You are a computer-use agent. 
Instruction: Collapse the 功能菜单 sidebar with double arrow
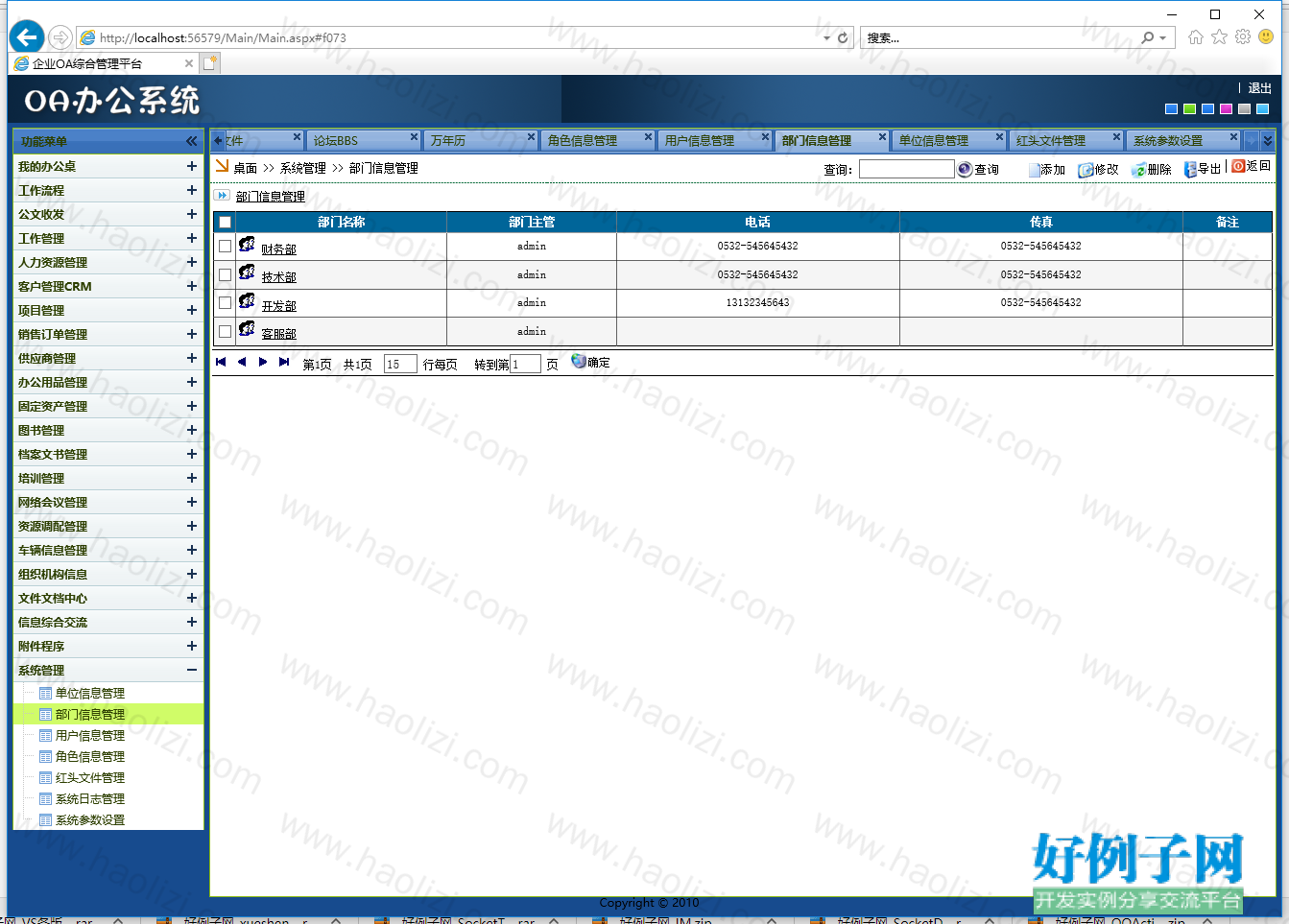coord(191,141)
